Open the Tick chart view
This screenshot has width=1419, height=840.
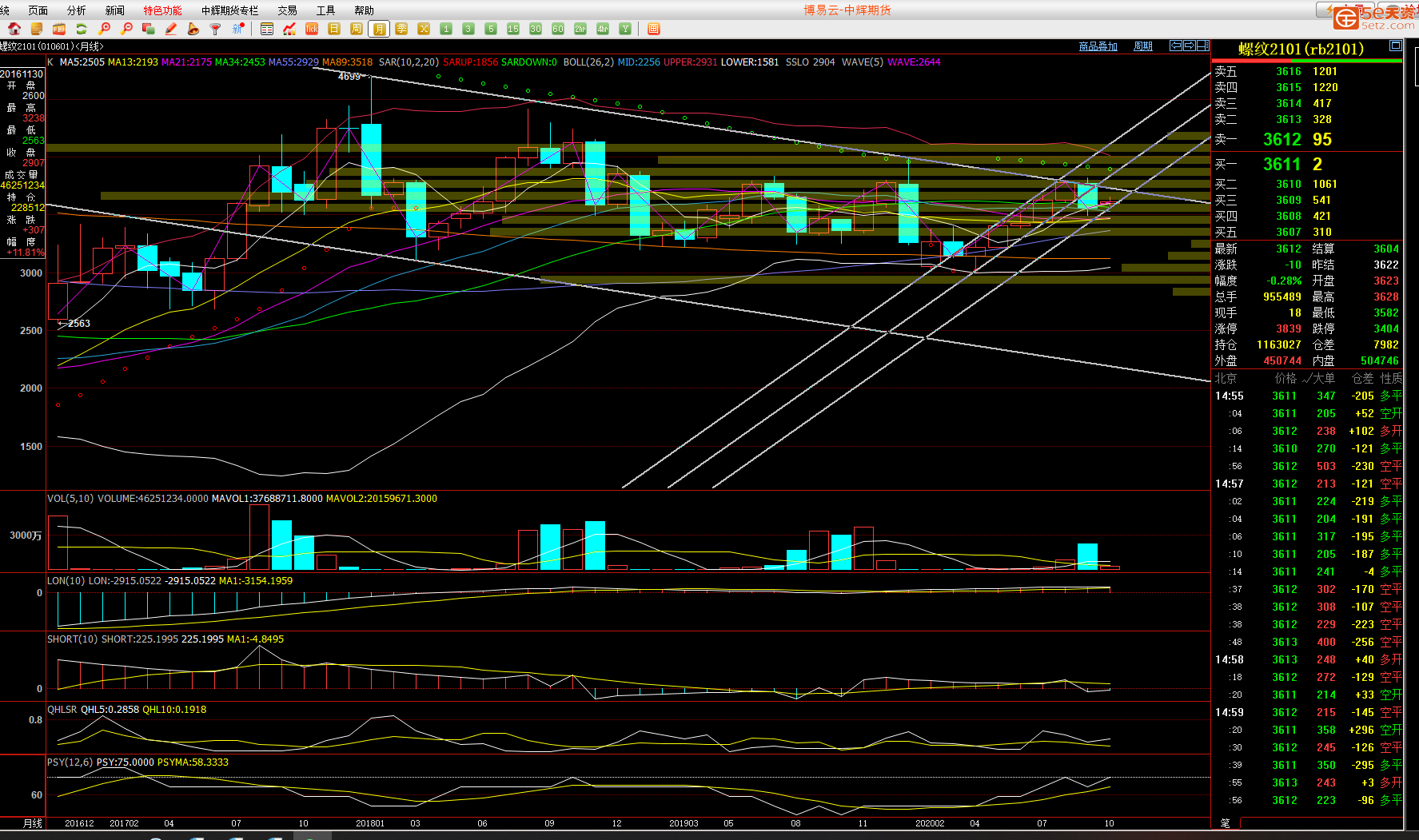pos(312,29)
